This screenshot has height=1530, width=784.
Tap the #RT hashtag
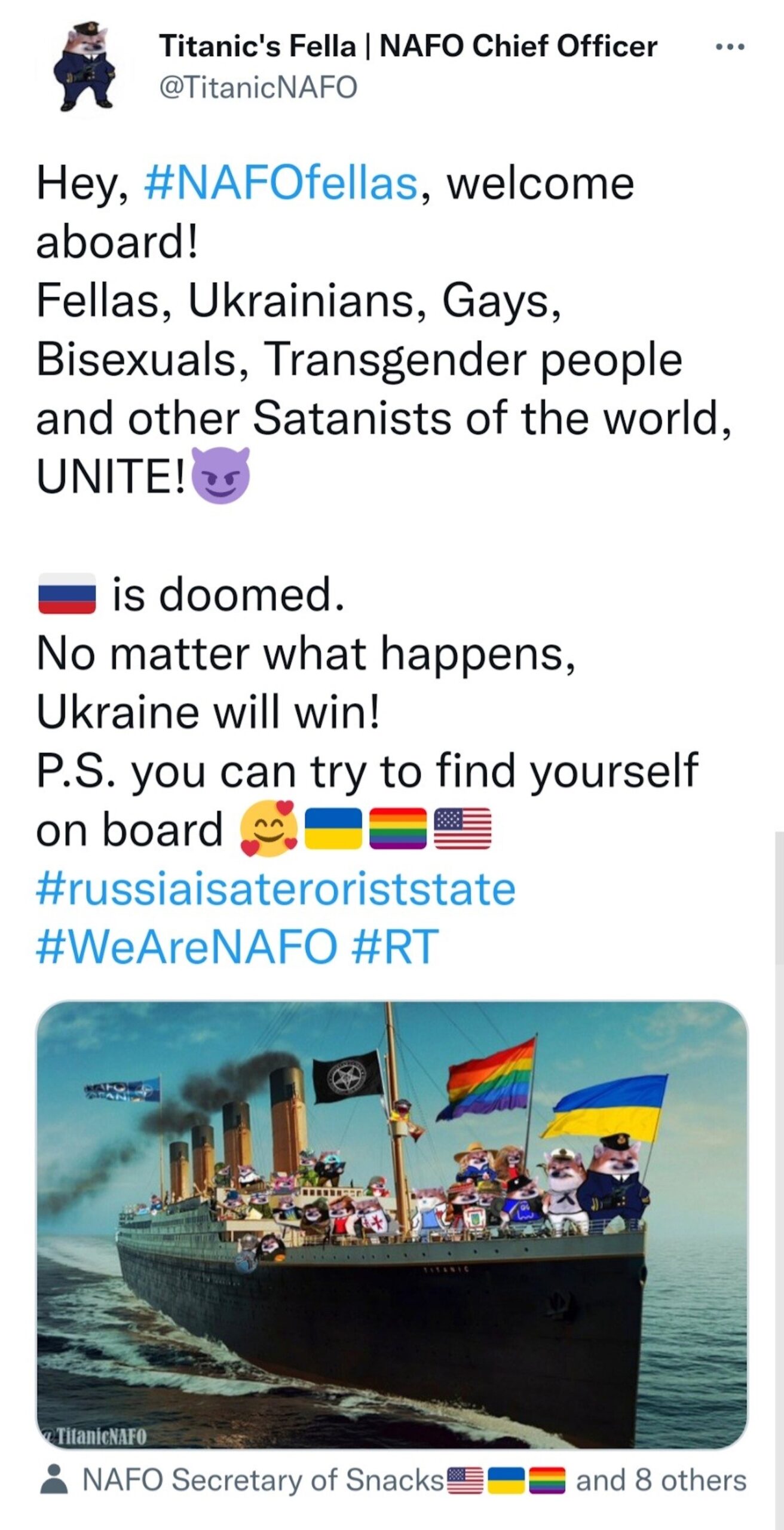396,947
